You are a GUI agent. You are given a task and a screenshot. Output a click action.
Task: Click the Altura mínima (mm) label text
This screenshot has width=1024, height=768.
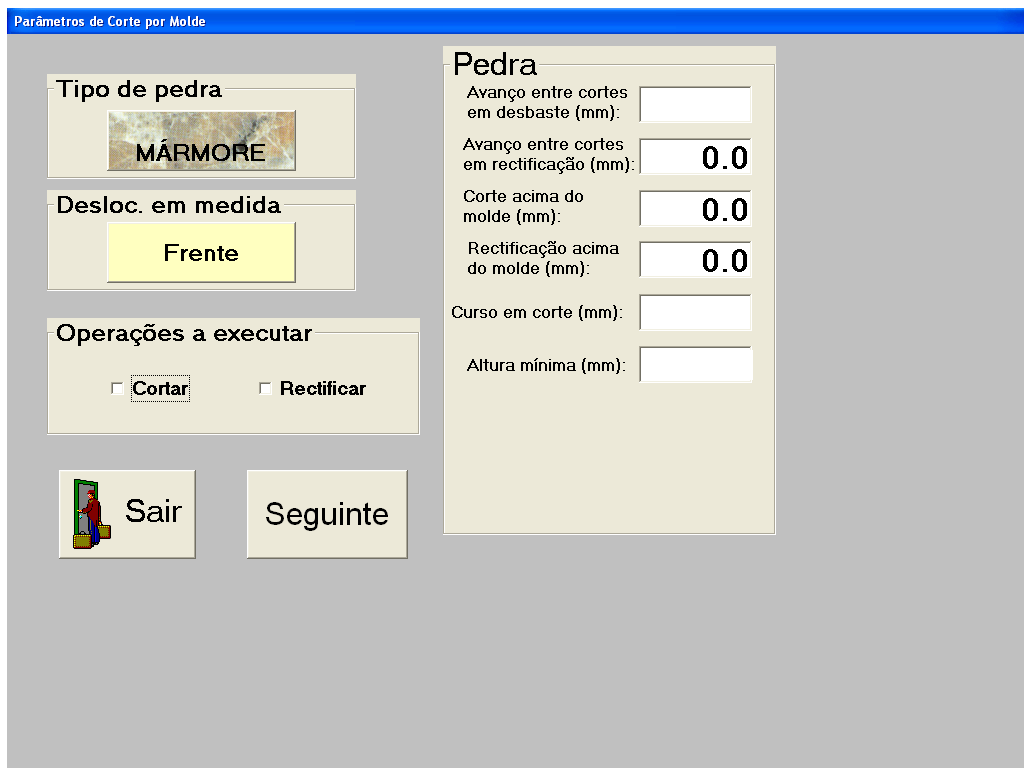pyautogui.click(x=546, y=366)
